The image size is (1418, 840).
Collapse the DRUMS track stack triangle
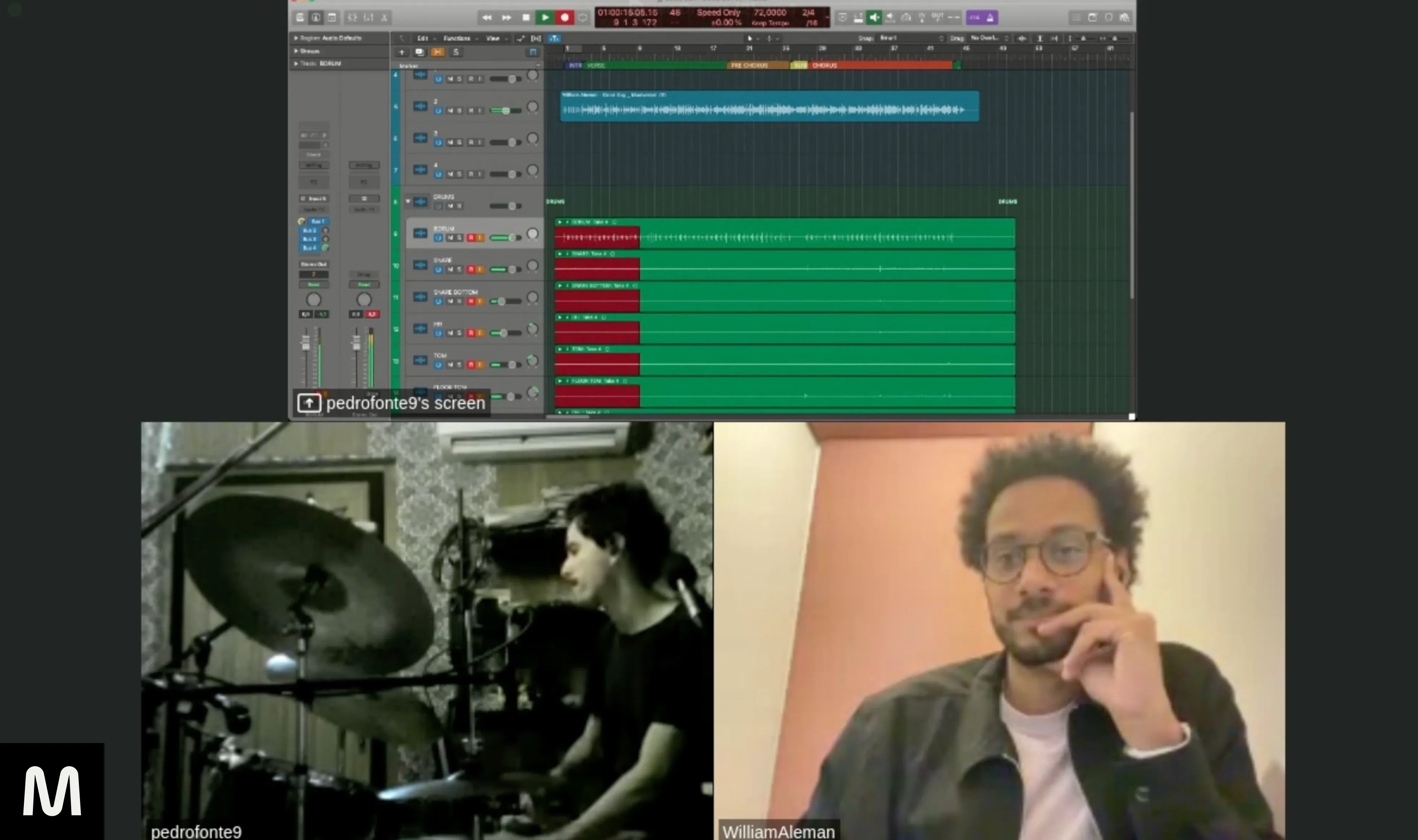click(408, 201)
